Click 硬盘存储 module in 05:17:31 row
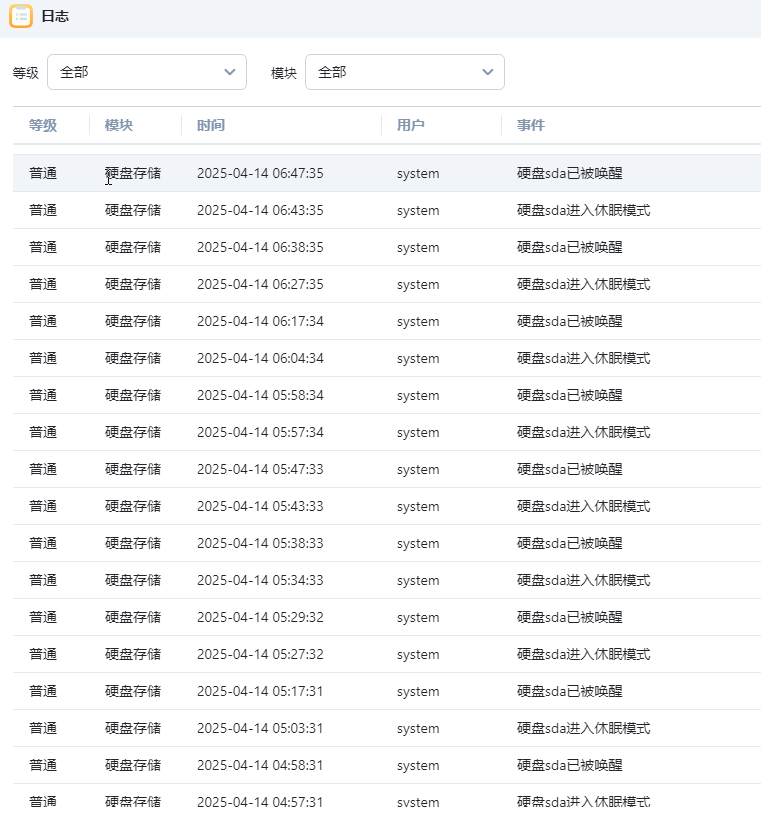761x813 pixels. 133,691
